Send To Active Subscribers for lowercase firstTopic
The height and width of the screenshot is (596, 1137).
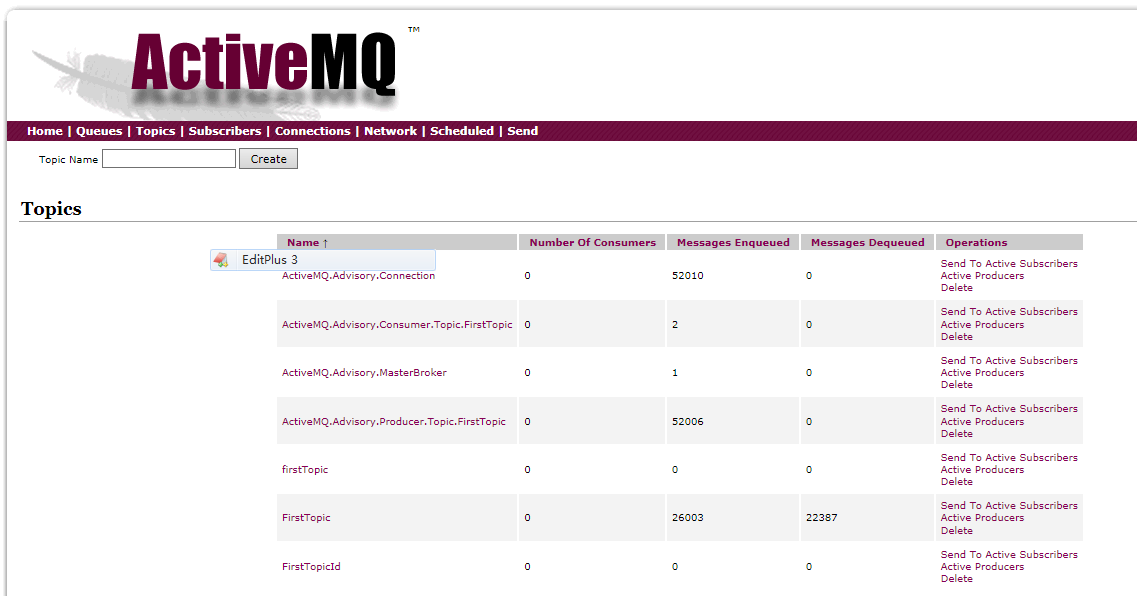pos(1009,458)
